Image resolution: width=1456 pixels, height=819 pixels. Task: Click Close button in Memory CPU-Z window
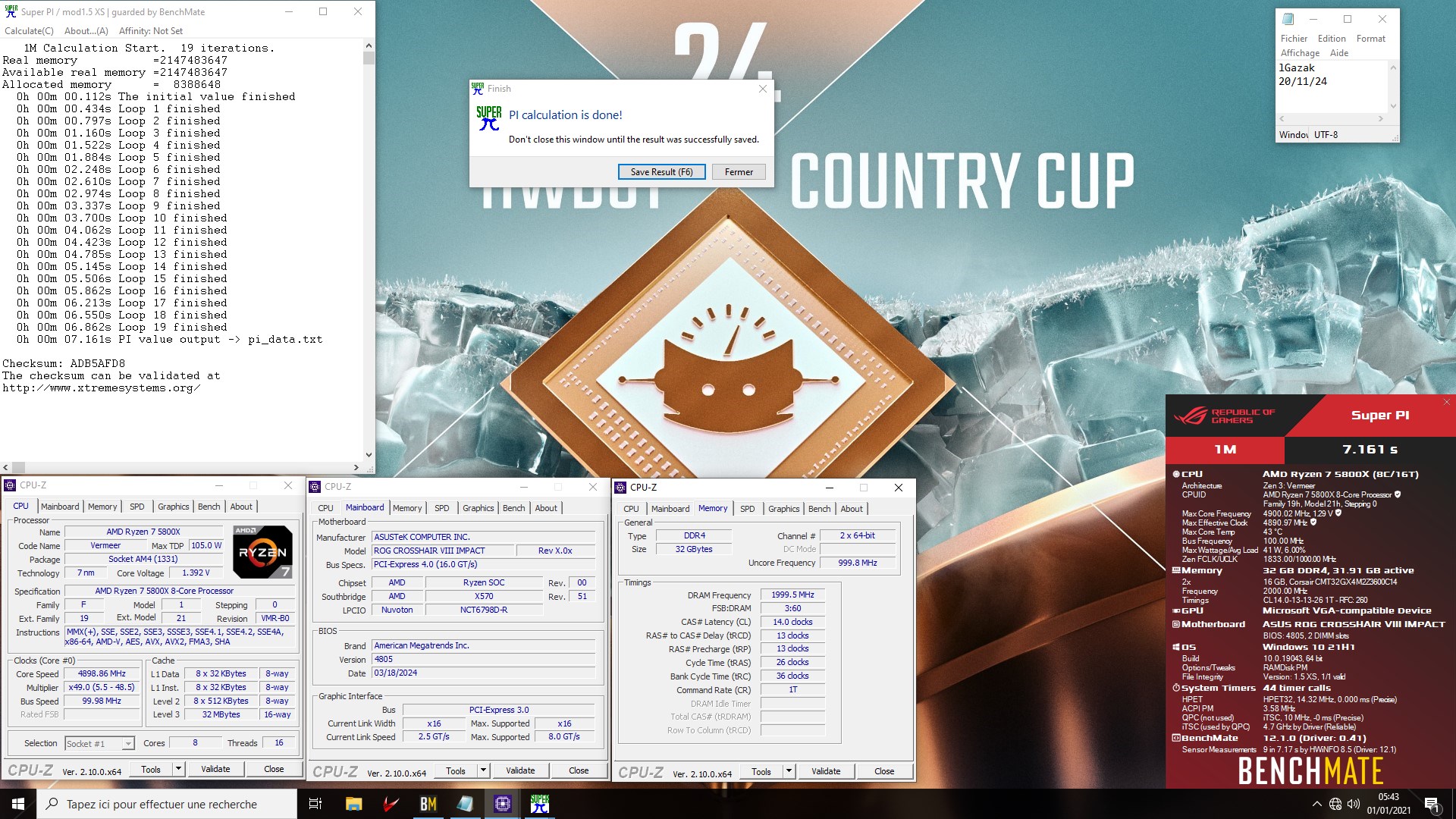tap(884, 771)
